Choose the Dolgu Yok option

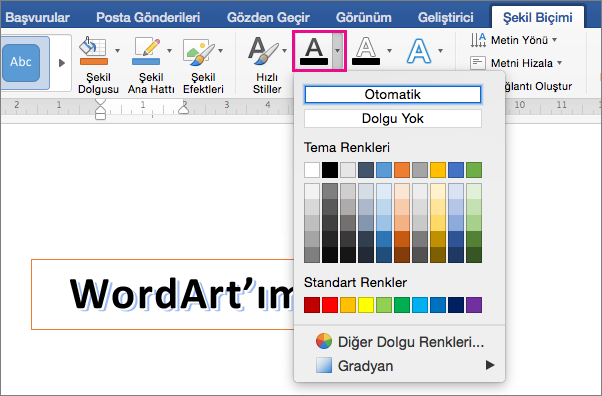click(x=393, y=119)
